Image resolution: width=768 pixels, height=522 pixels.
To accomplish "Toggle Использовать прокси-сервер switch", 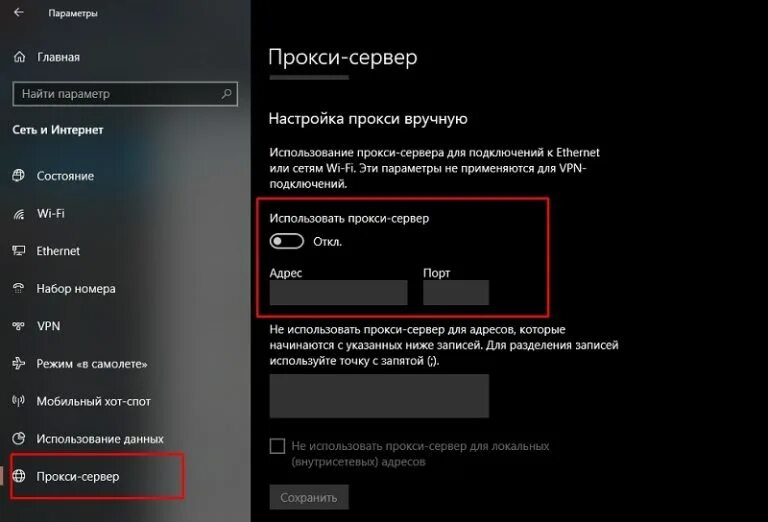I will (287, 241).
